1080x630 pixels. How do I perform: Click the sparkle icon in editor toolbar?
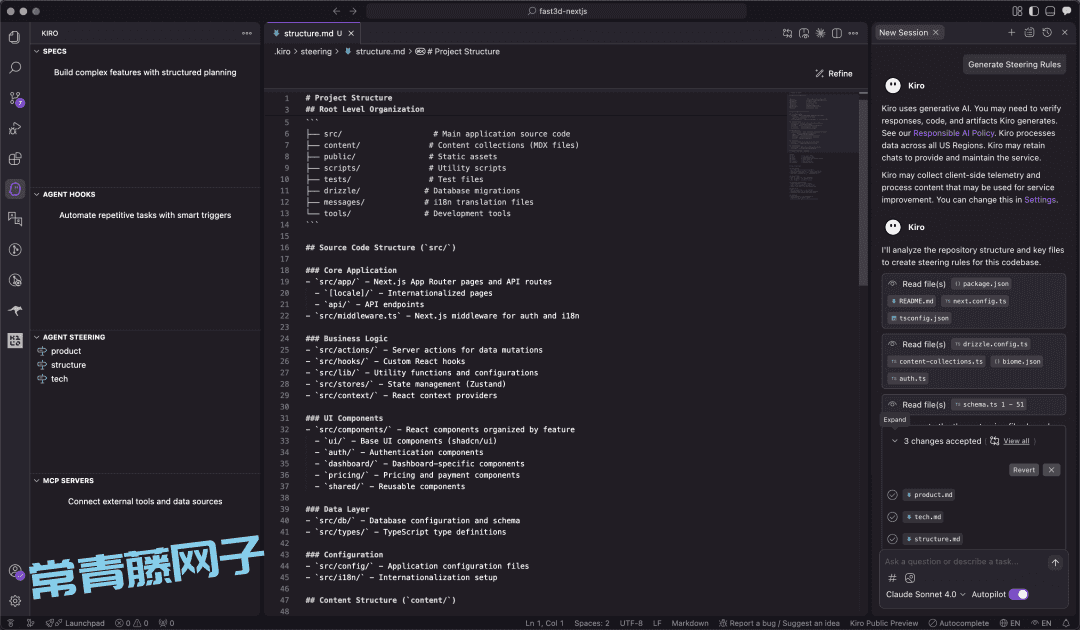pyautogui.click(x=820, y=33)
